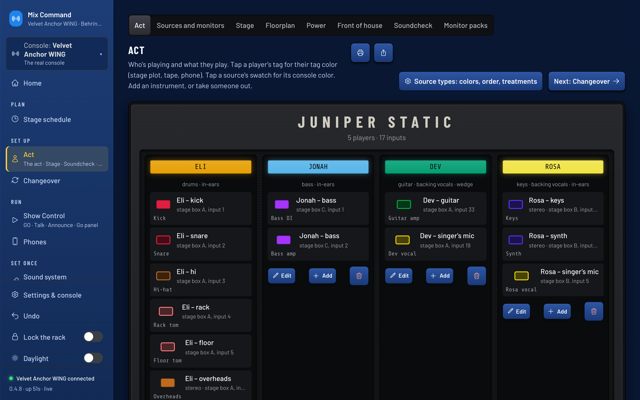This screenshot has height=400, width=640.
Task: Print the act sheet
Action: point(360,53)
